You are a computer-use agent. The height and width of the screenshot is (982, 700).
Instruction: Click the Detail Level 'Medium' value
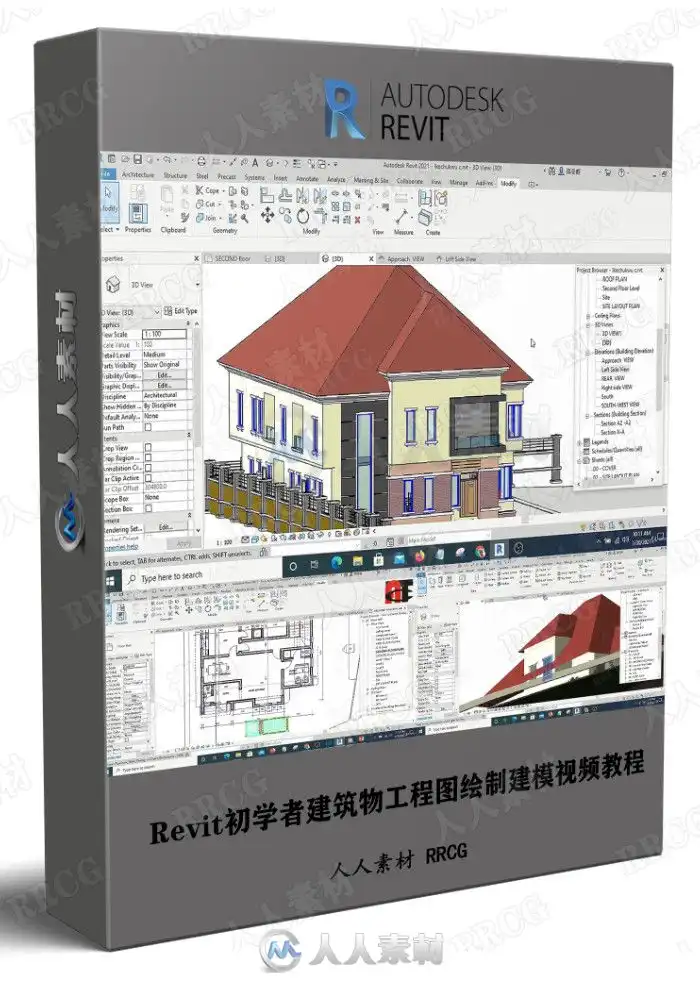(165, 354)
